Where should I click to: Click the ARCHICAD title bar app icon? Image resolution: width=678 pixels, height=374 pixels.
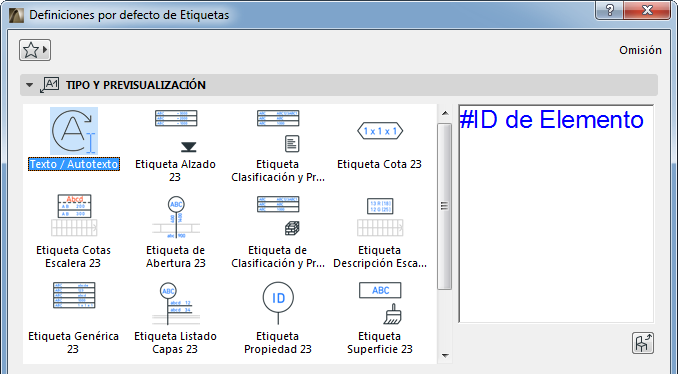[x=16, y=15]
